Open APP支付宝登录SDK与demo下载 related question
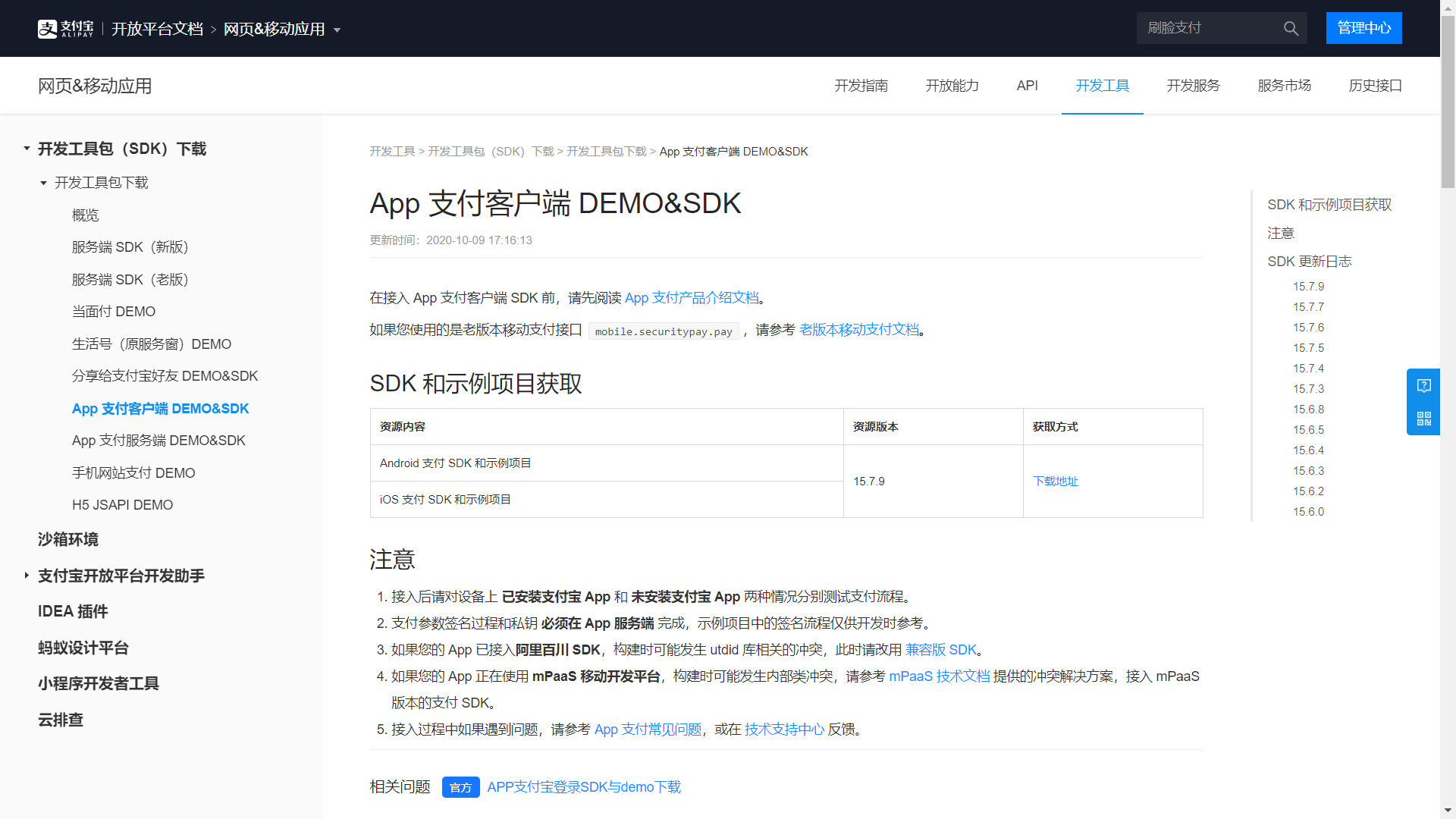1456x819 pixels. [584, 787]
